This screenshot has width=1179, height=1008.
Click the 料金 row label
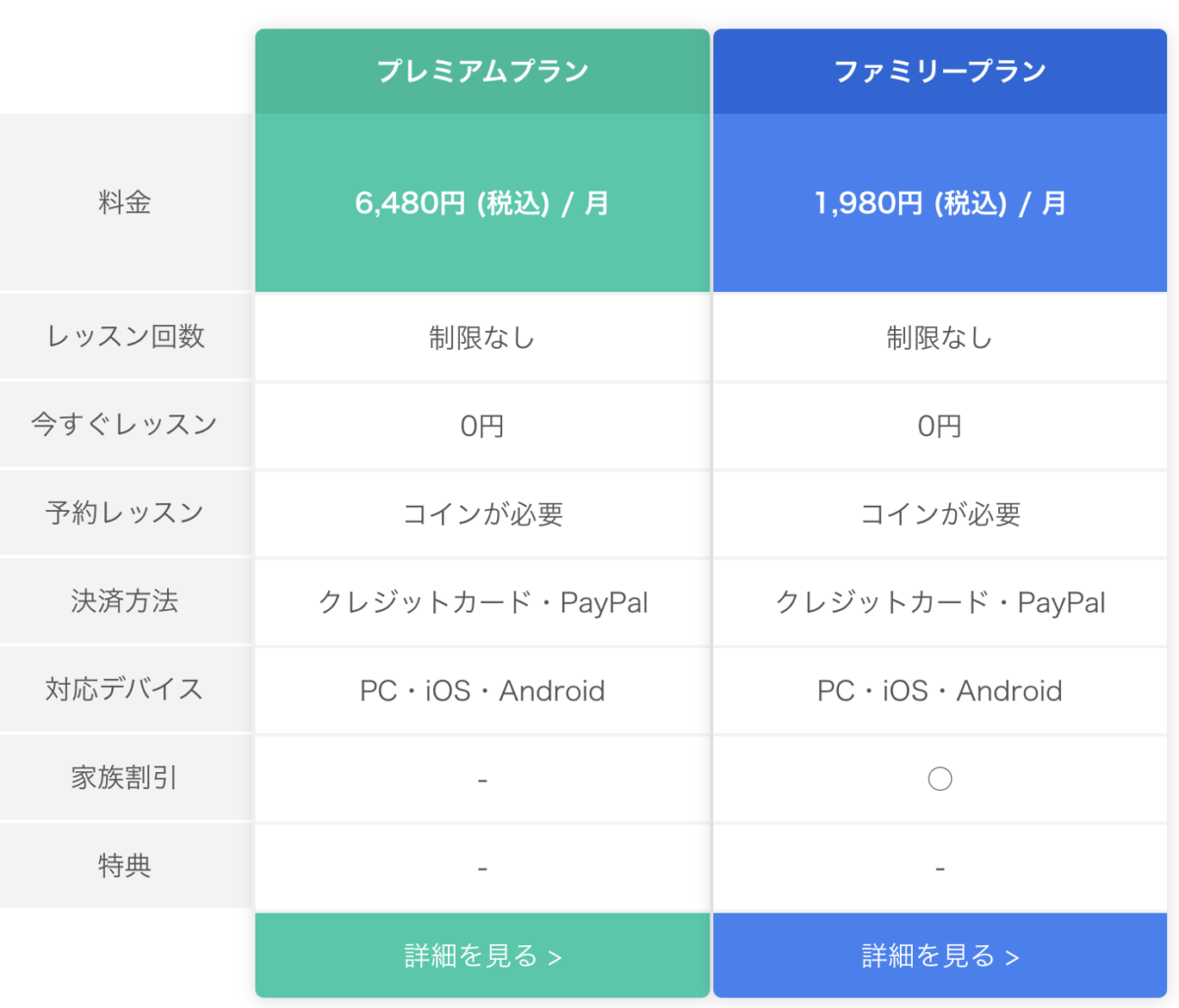[x=125, y=203]
